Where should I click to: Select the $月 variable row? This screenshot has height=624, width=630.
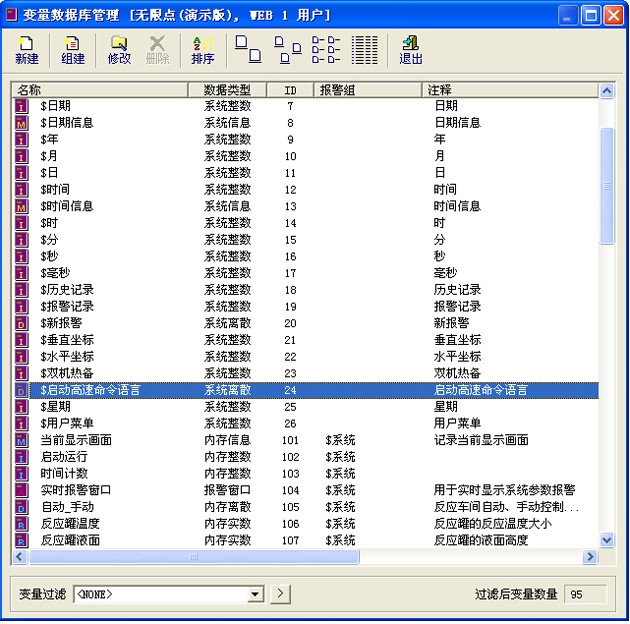[x=305, y=156]
